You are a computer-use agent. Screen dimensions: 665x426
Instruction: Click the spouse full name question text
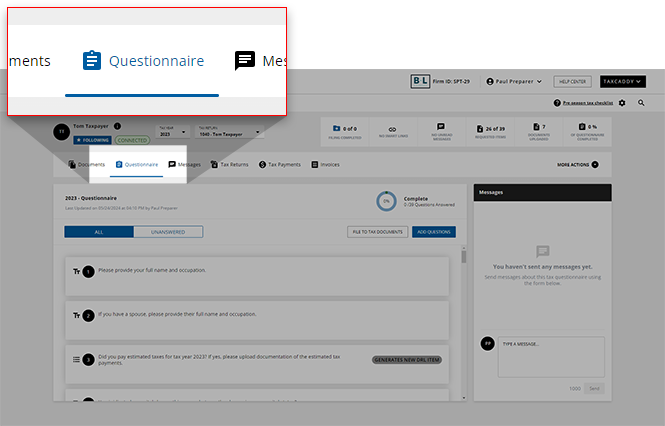(x=177, y=314)
